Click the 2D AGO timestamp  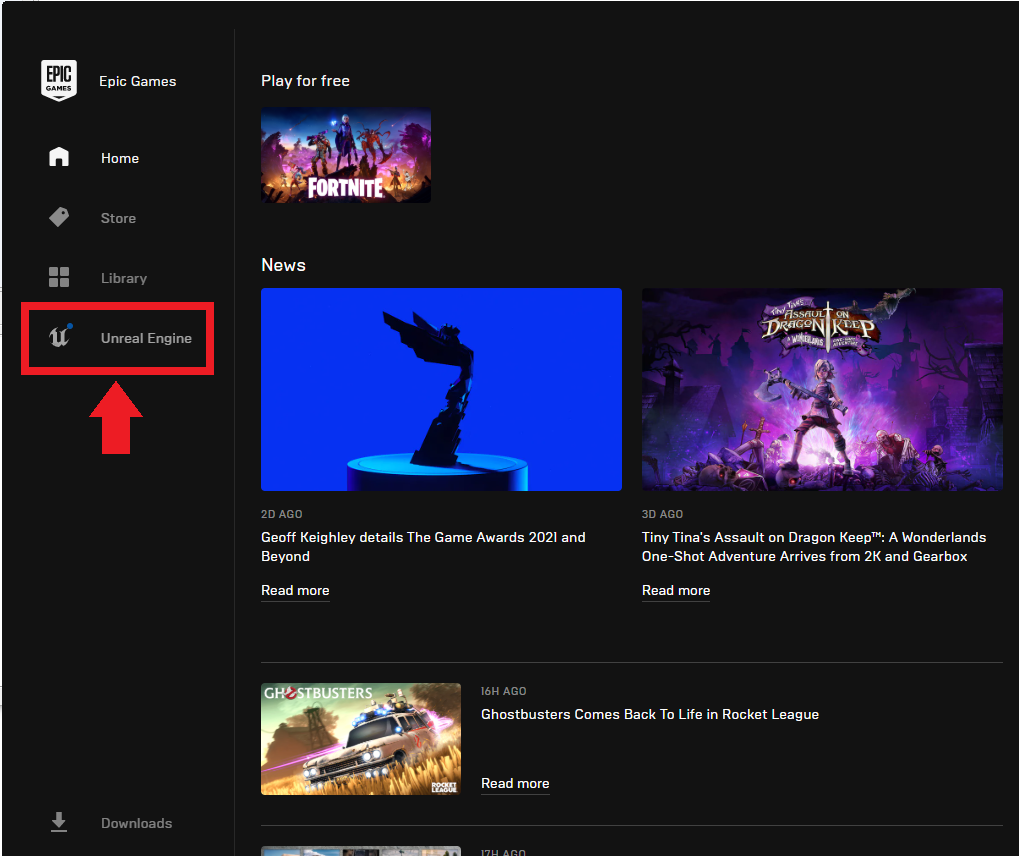(281, 514)
